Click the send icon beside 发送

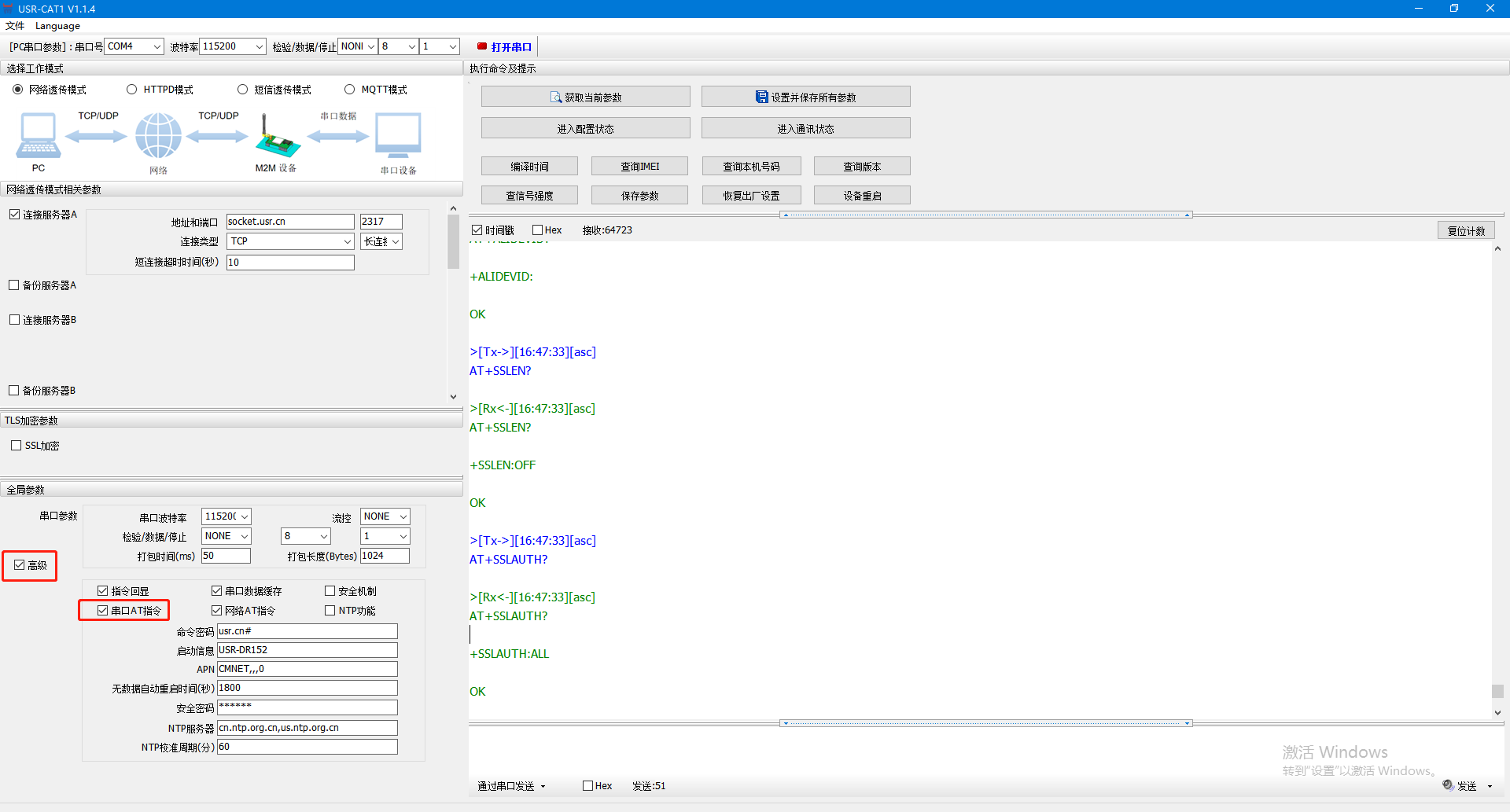(x=1448, y=784)
